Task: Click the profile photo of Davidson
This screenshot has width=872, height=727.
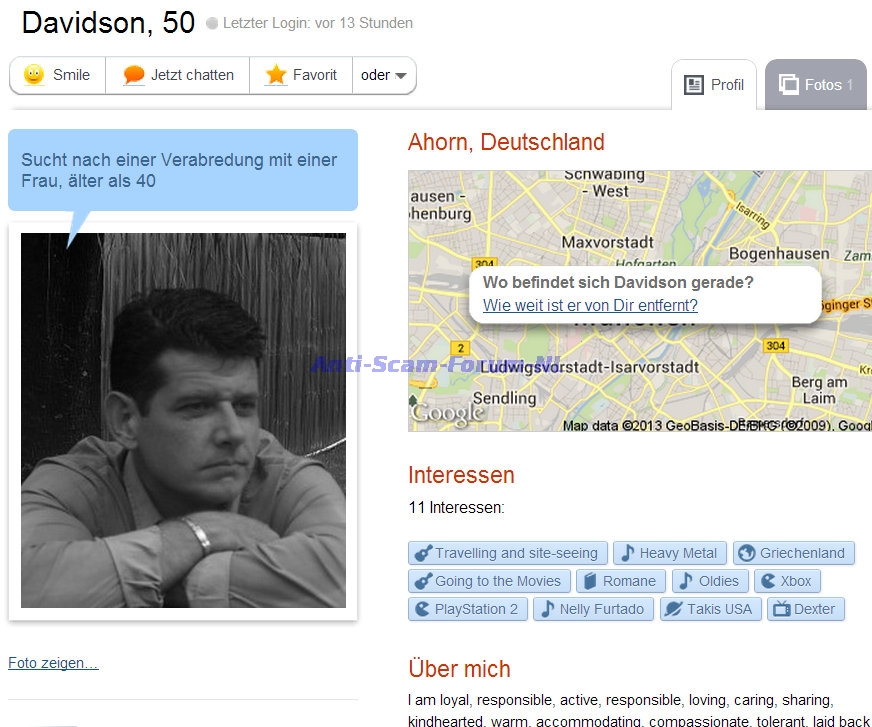Action: pos(184,420)
